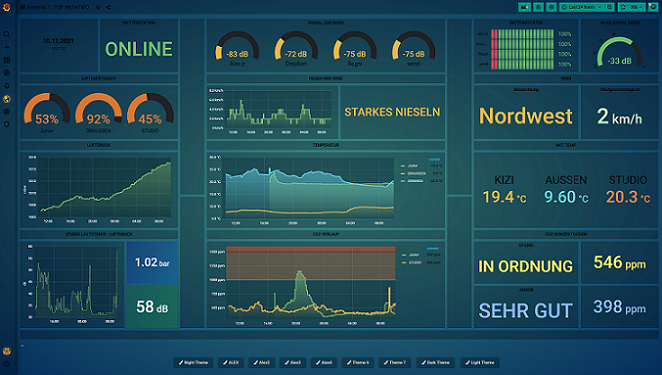Open dashboard settings gear icon
The image size is (662, 375).
(x=551, y=7)
